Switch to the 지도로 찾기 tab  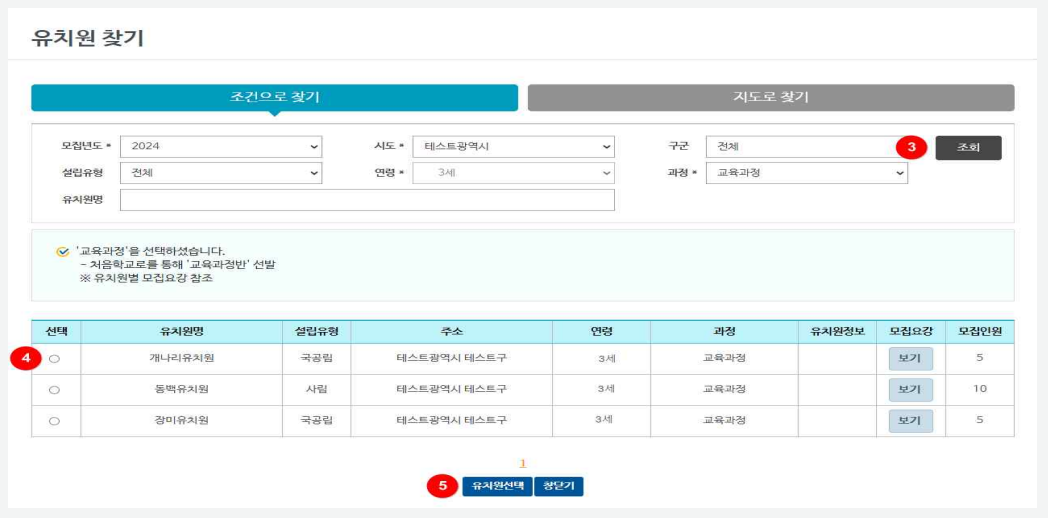[771, 98]
